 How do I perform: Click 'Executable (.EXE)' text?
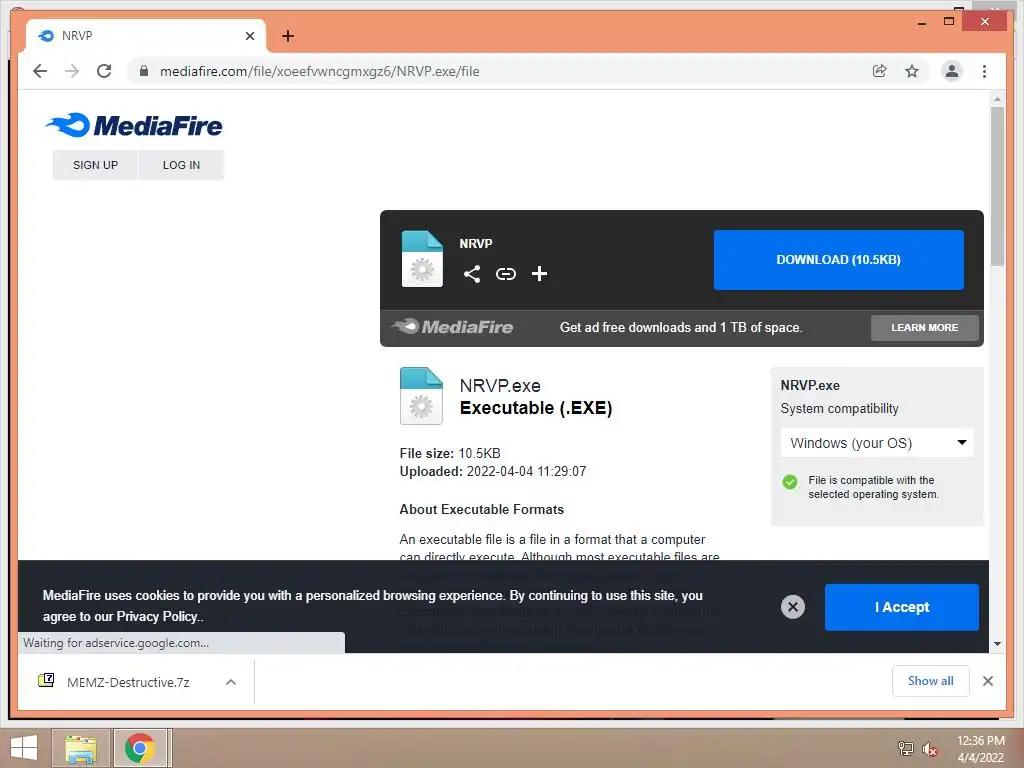point(536,408)
